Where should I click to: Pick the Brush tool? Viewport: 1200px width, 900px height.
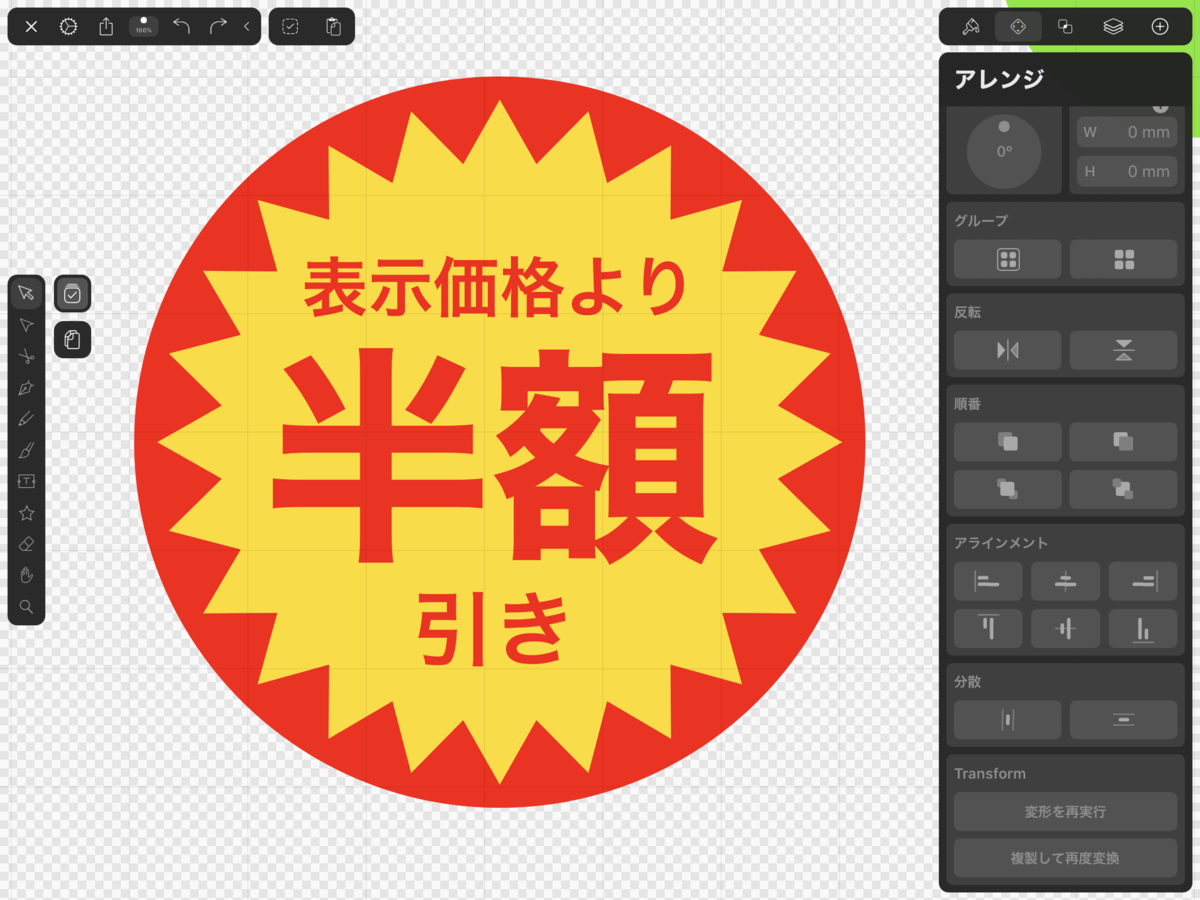tap(27, 450)
